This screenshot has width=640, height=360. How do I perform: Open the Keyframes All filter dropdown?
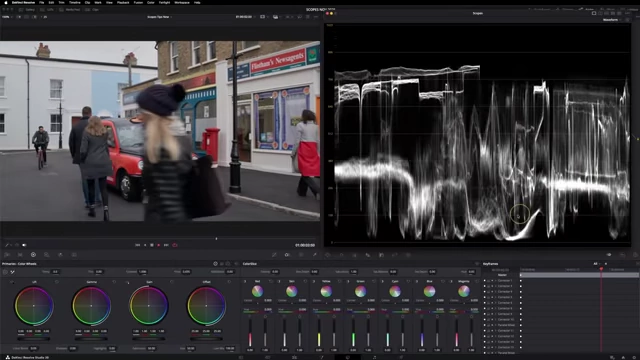coord(596,264)
